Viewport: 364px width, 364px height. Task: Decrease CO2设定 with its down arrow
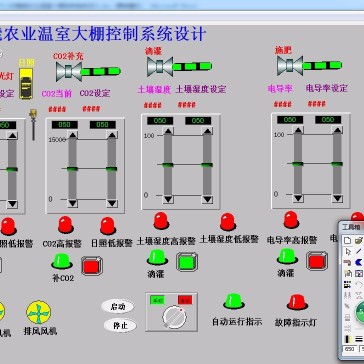click(x=112, y=203)
